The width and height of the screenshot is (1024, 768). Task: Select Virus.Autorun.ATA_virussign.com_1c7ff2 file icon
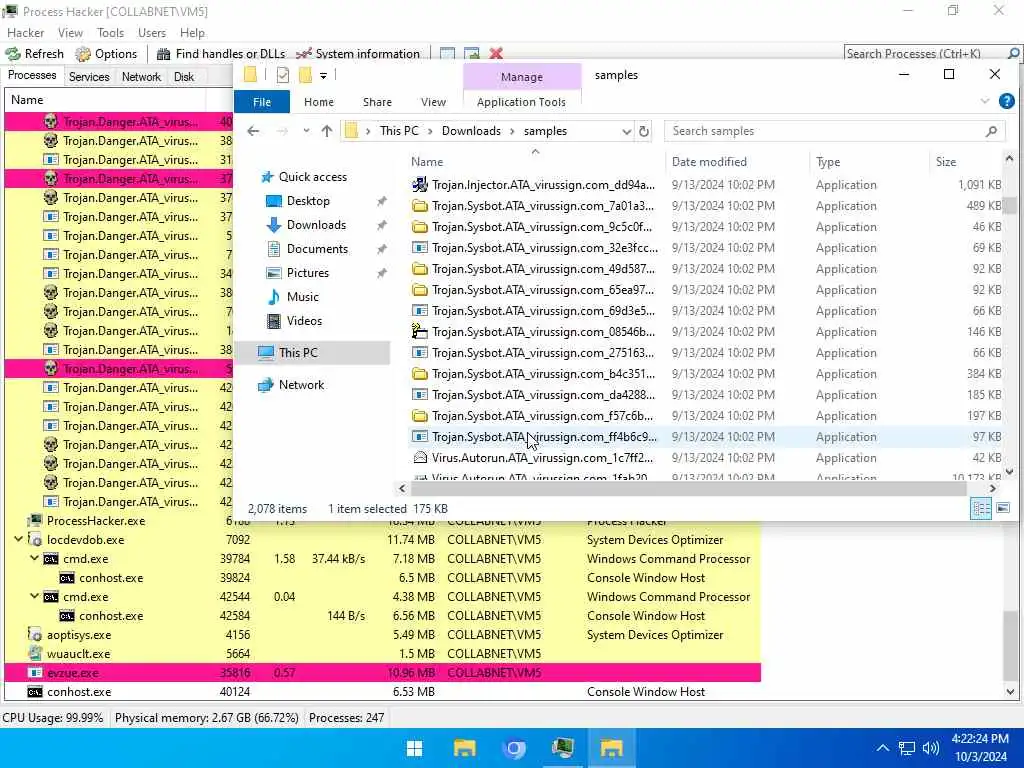click(420, 458)
